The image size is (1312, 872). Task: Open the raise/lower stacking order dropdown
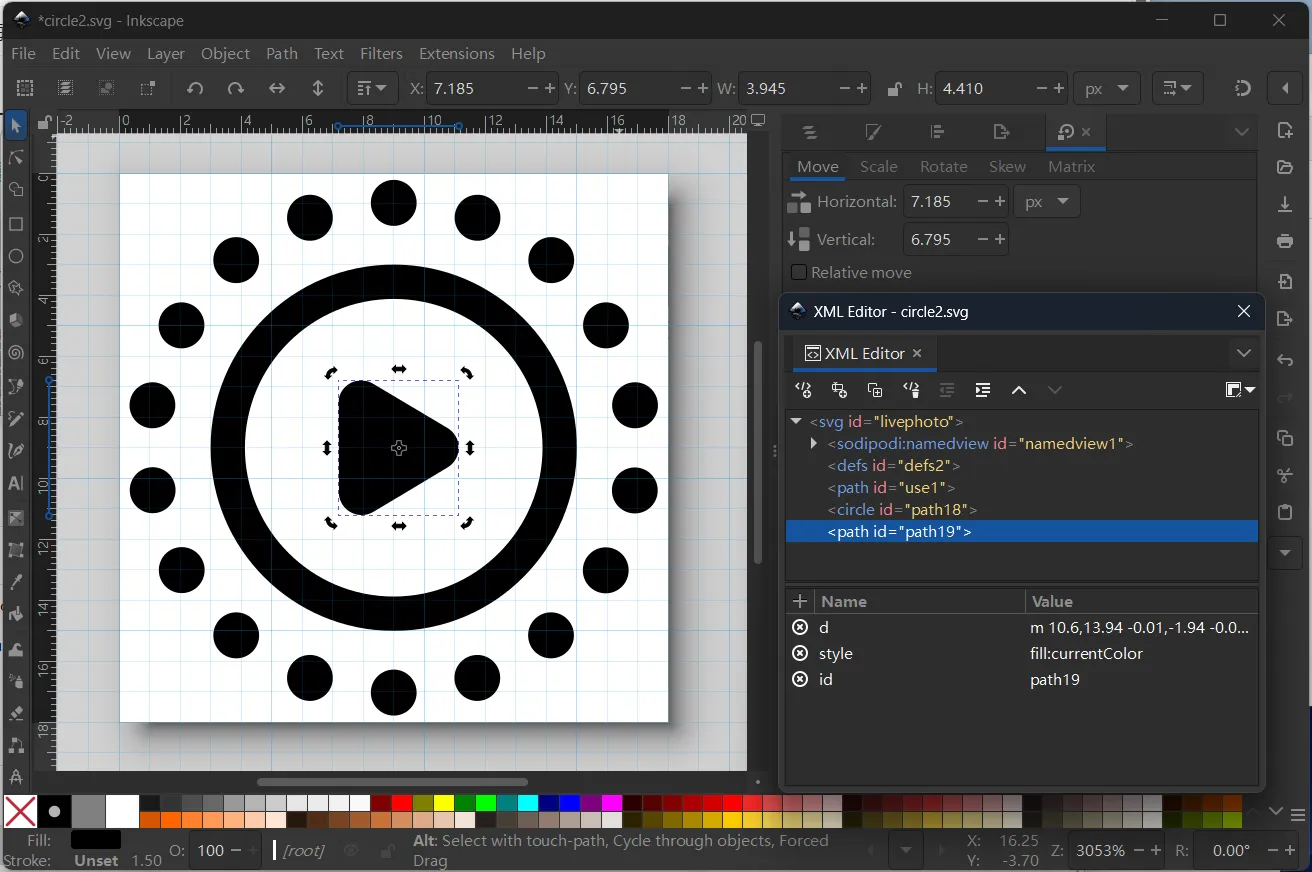coord(371,88)
